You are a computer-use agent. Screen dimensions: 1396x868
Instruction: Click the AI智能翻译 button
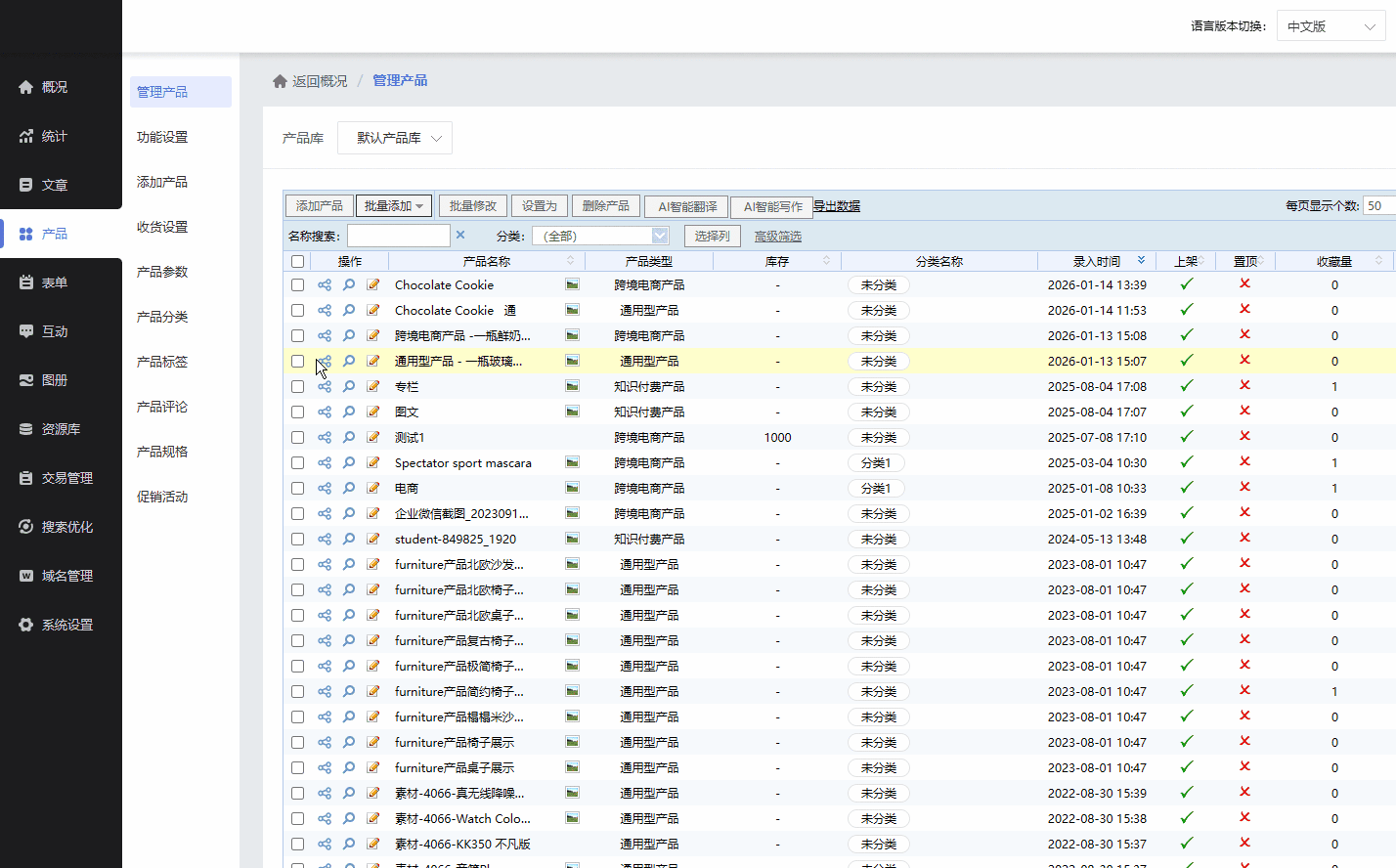(x=687, y=206)
